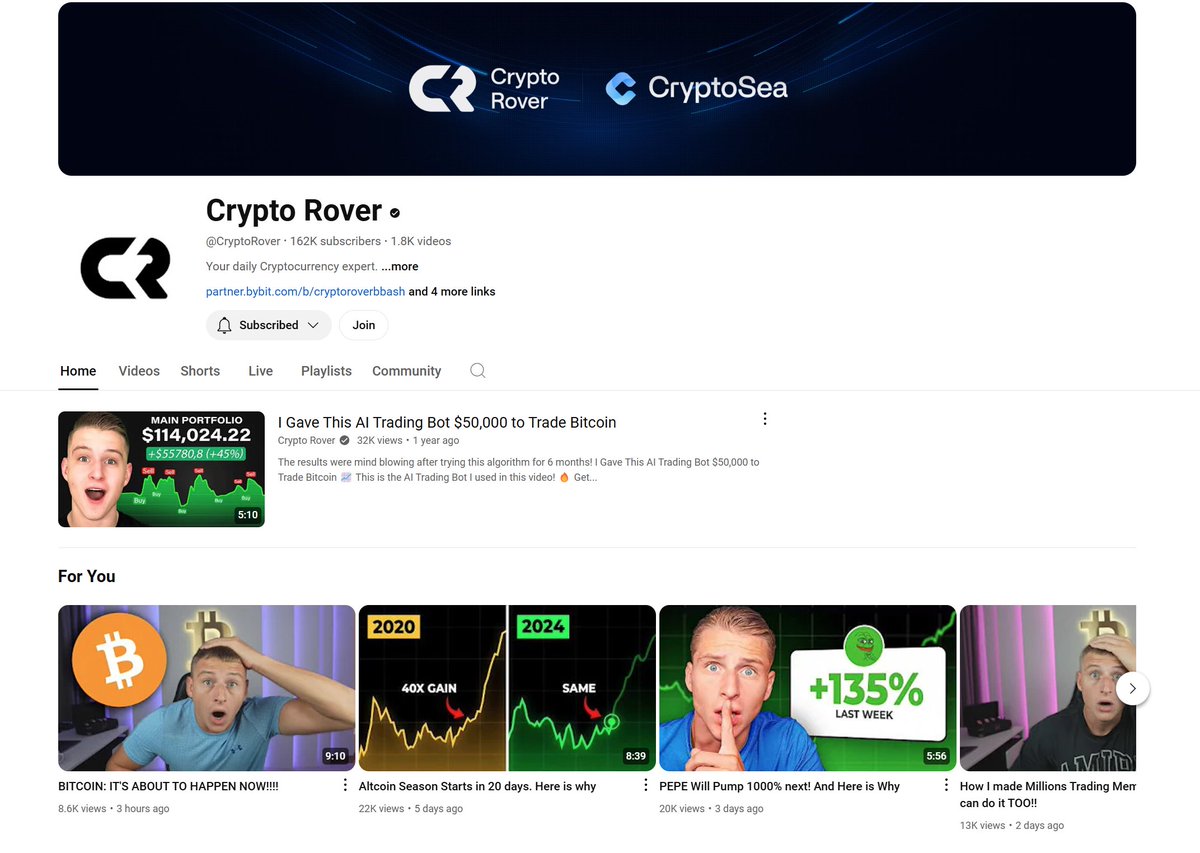Open 'I Gave This AI Trading Bot $50,000' title
This screenshot has width=1200, height=853.
tap(447, 422)
